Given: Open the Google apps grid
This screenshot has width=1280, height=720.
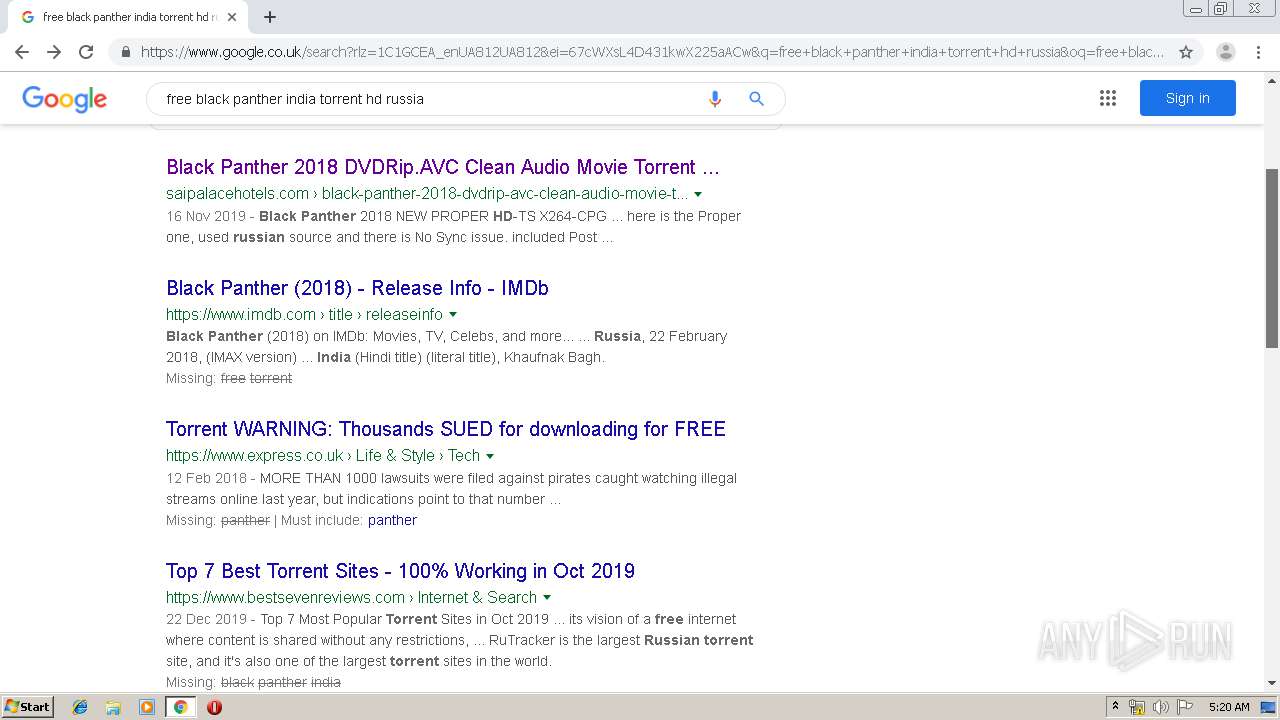Looking at the screenshot, I should coord(1107,98).
